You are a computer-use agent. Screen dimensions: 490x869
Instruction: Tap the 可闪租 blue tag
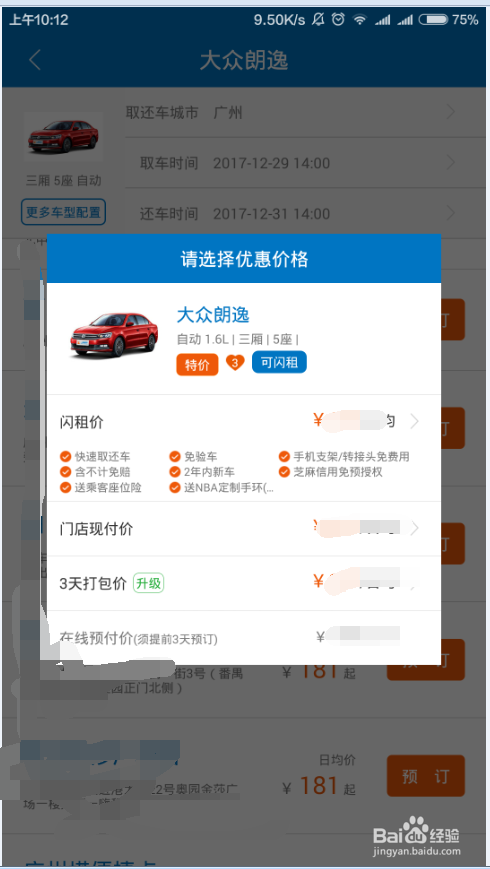[x=279, y=362]
